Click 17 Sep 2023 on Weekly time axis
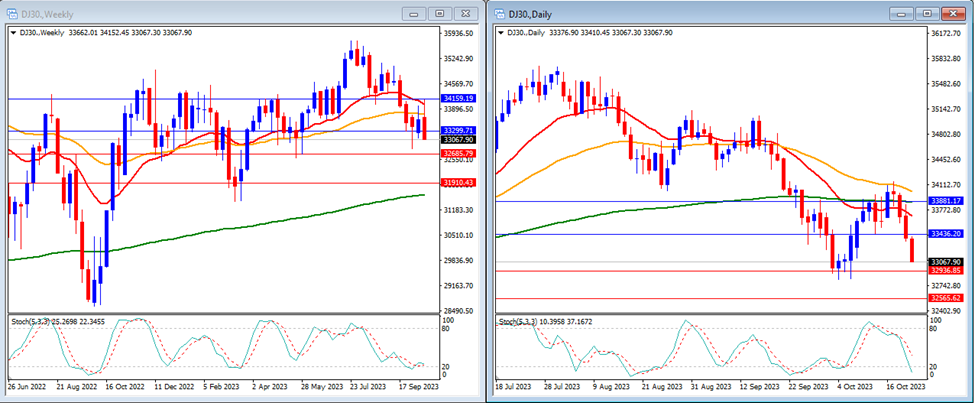This screenshot has height=403, width=975. point(416,386)
